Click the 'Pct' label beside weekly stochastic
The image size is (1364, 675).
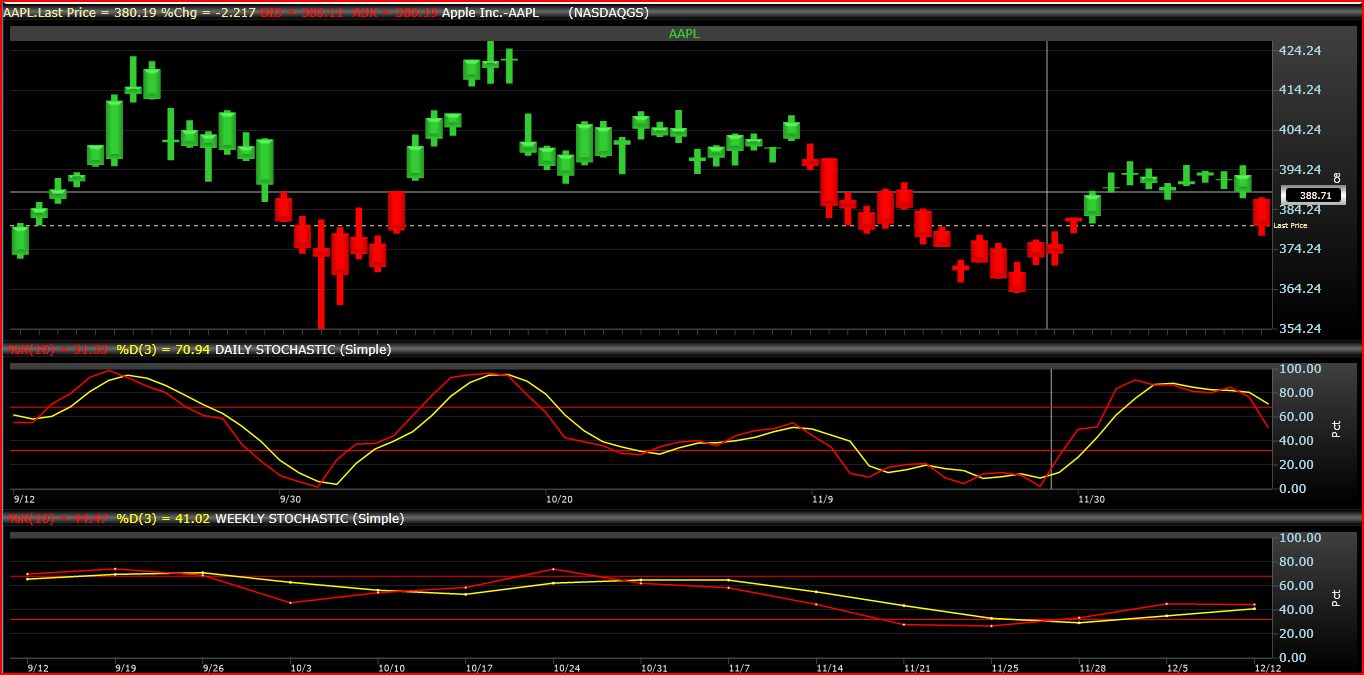(1336, 598)
